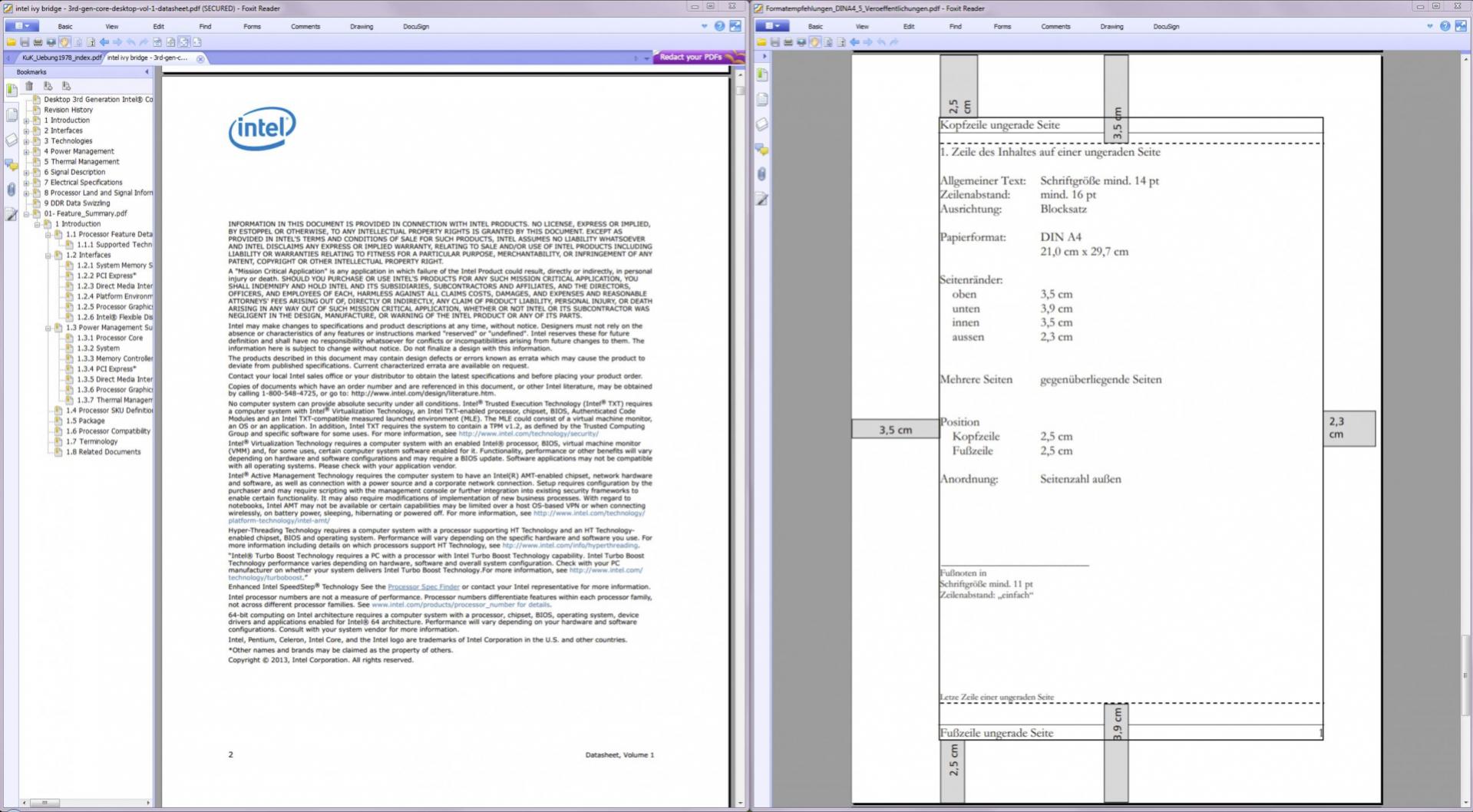The width and height of the screenshot is (1473, 812).
Task: Click Open folder icon in Formatempfehlungen window
Action: tap(761, 42)
